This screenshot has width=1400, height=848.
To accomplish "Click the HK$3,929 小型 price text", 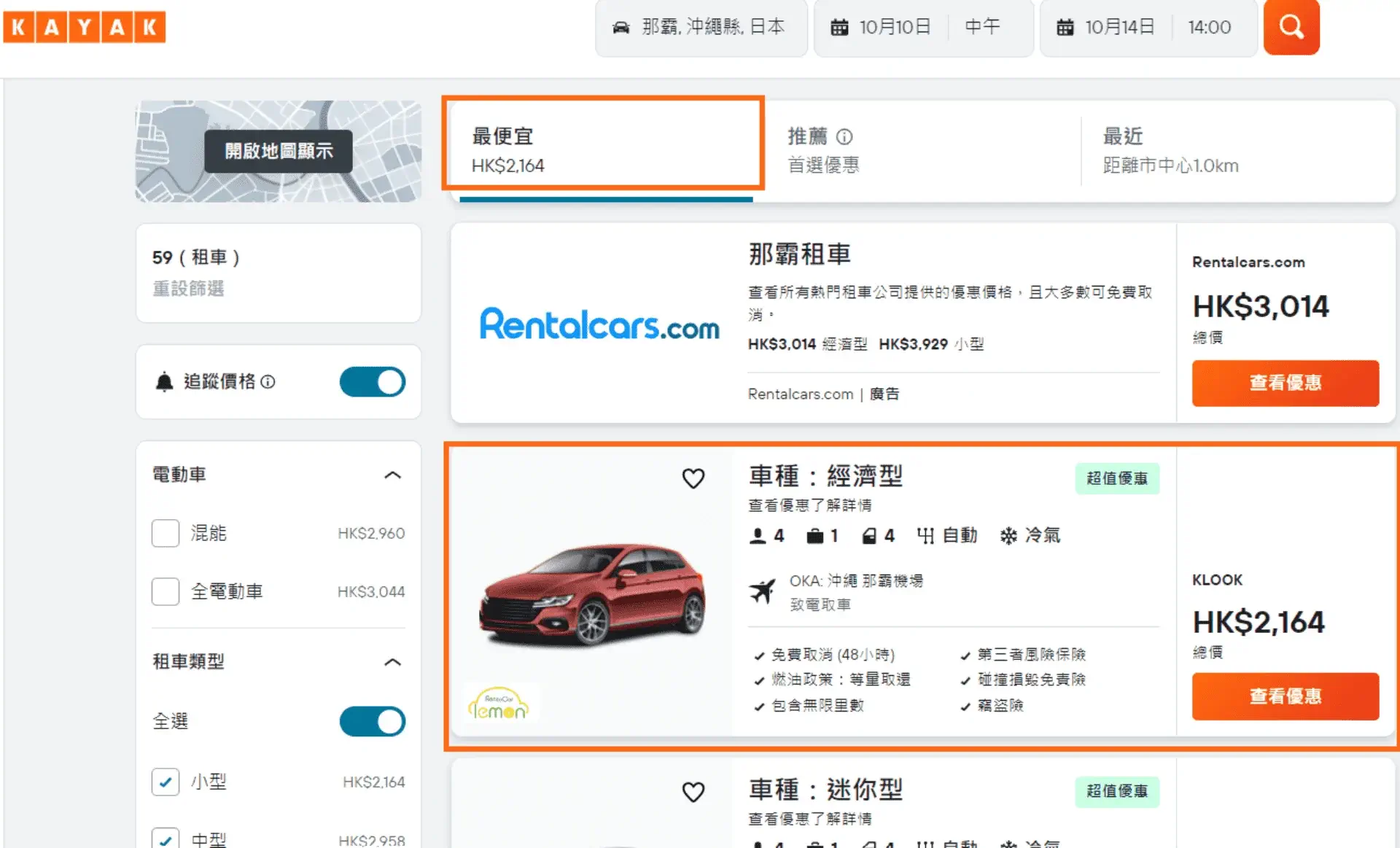I will click(931, 344).
